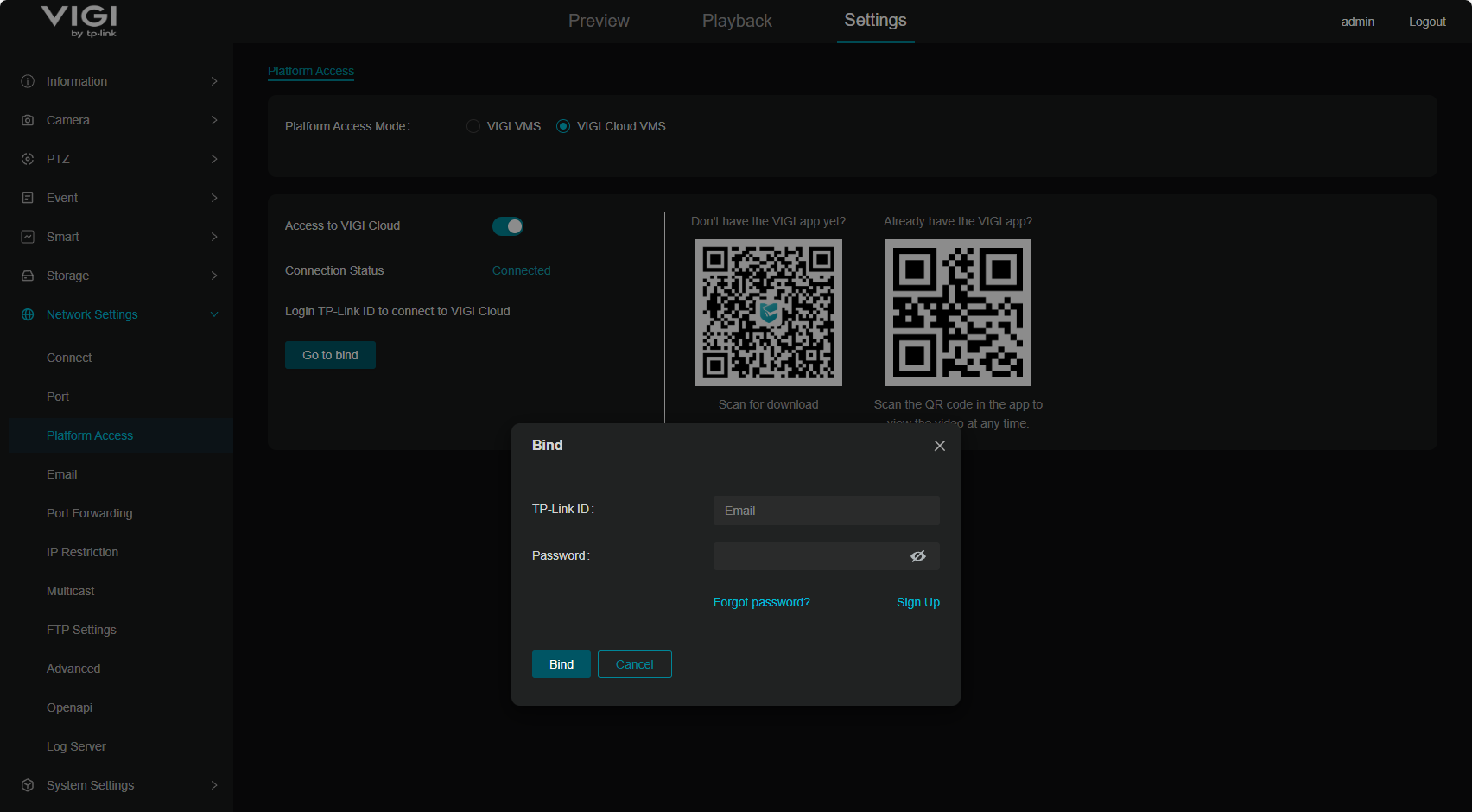
Task: Click the Camera sidebar icon
Action: coord(28,120)
